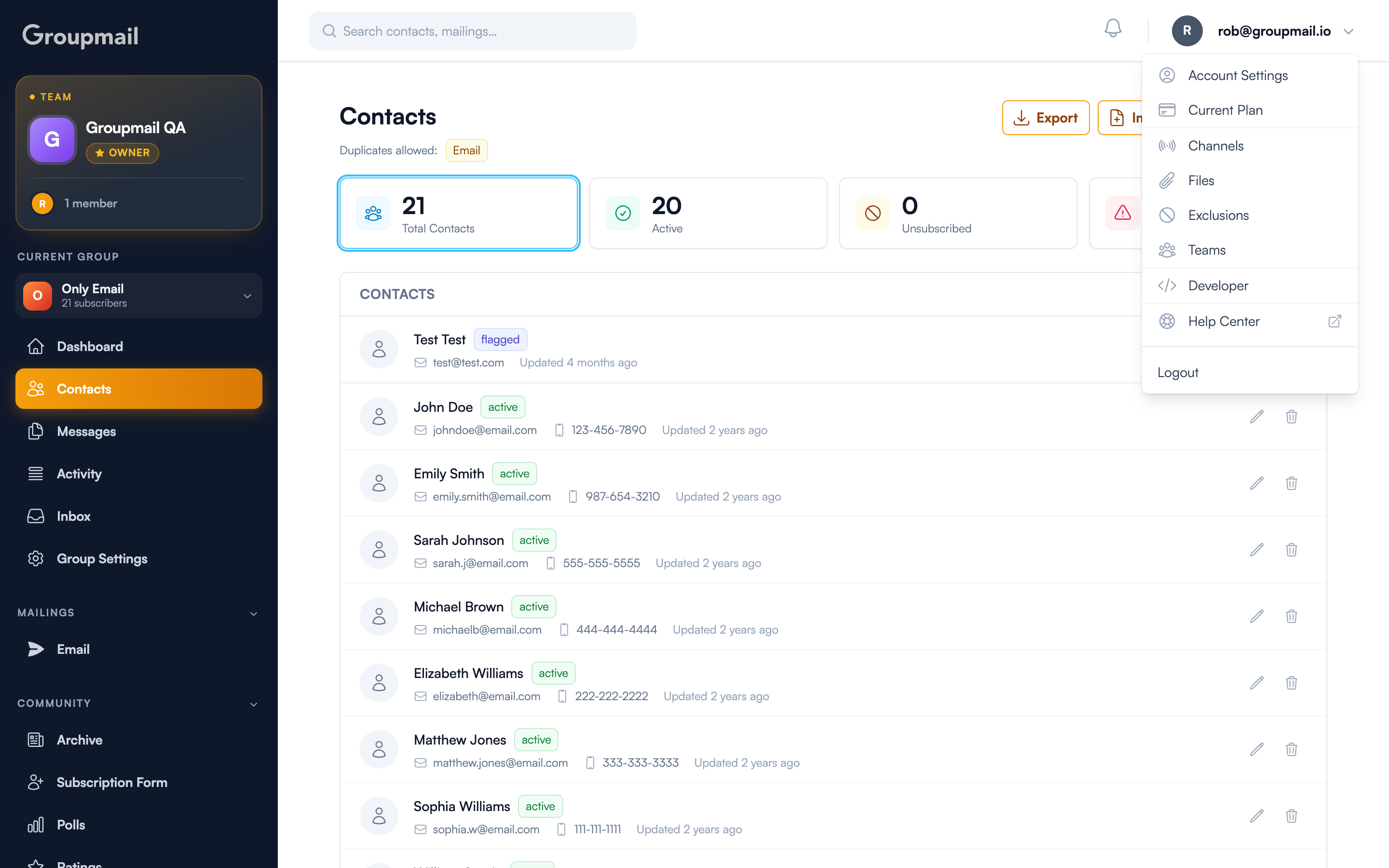Toggle the rob@groupmail.io account menu
The height and width of the screenshot is (868, 1389).
pos(1263,31)
